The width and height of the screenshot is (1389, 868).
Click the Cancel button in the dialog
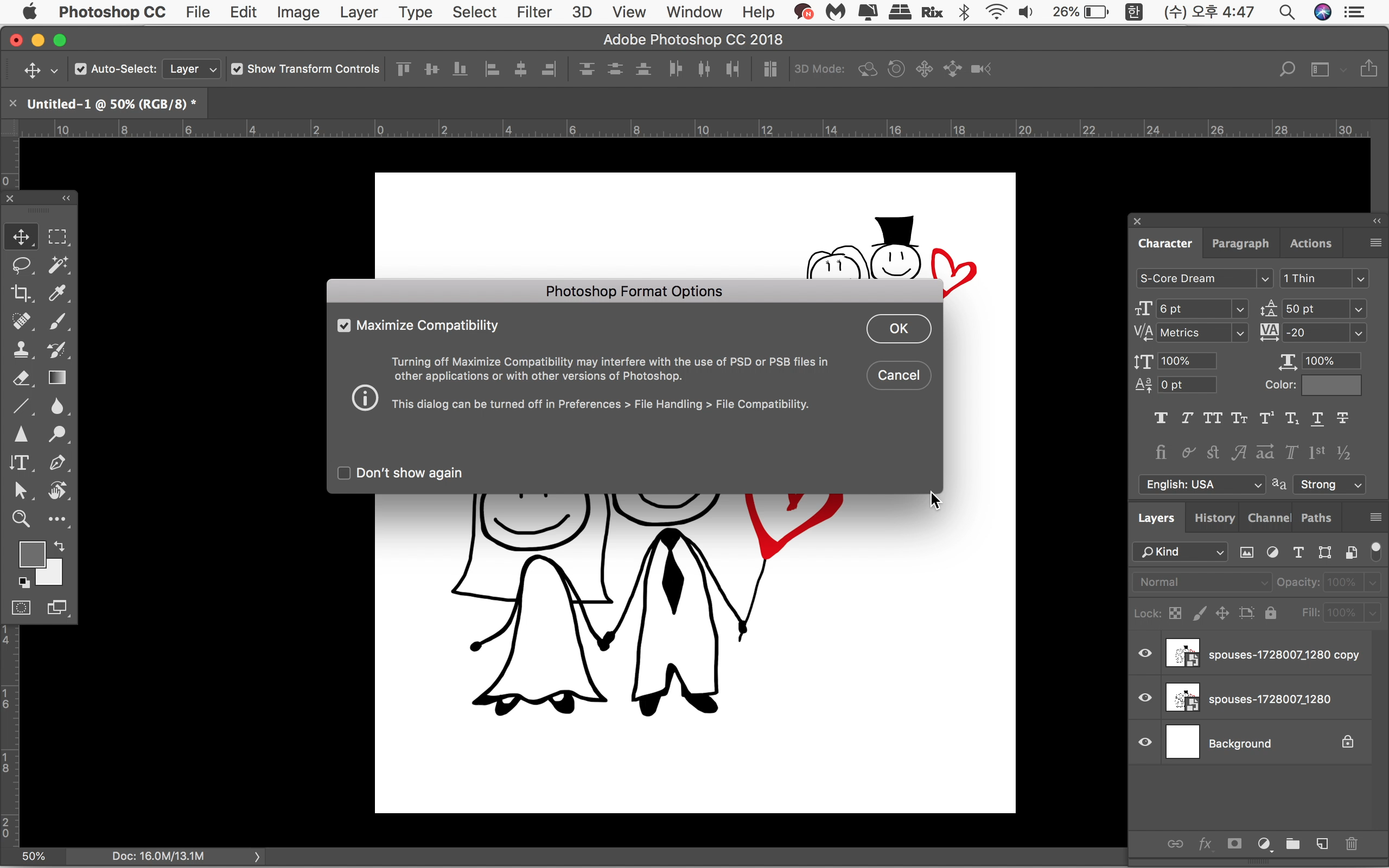click(899, 375)
